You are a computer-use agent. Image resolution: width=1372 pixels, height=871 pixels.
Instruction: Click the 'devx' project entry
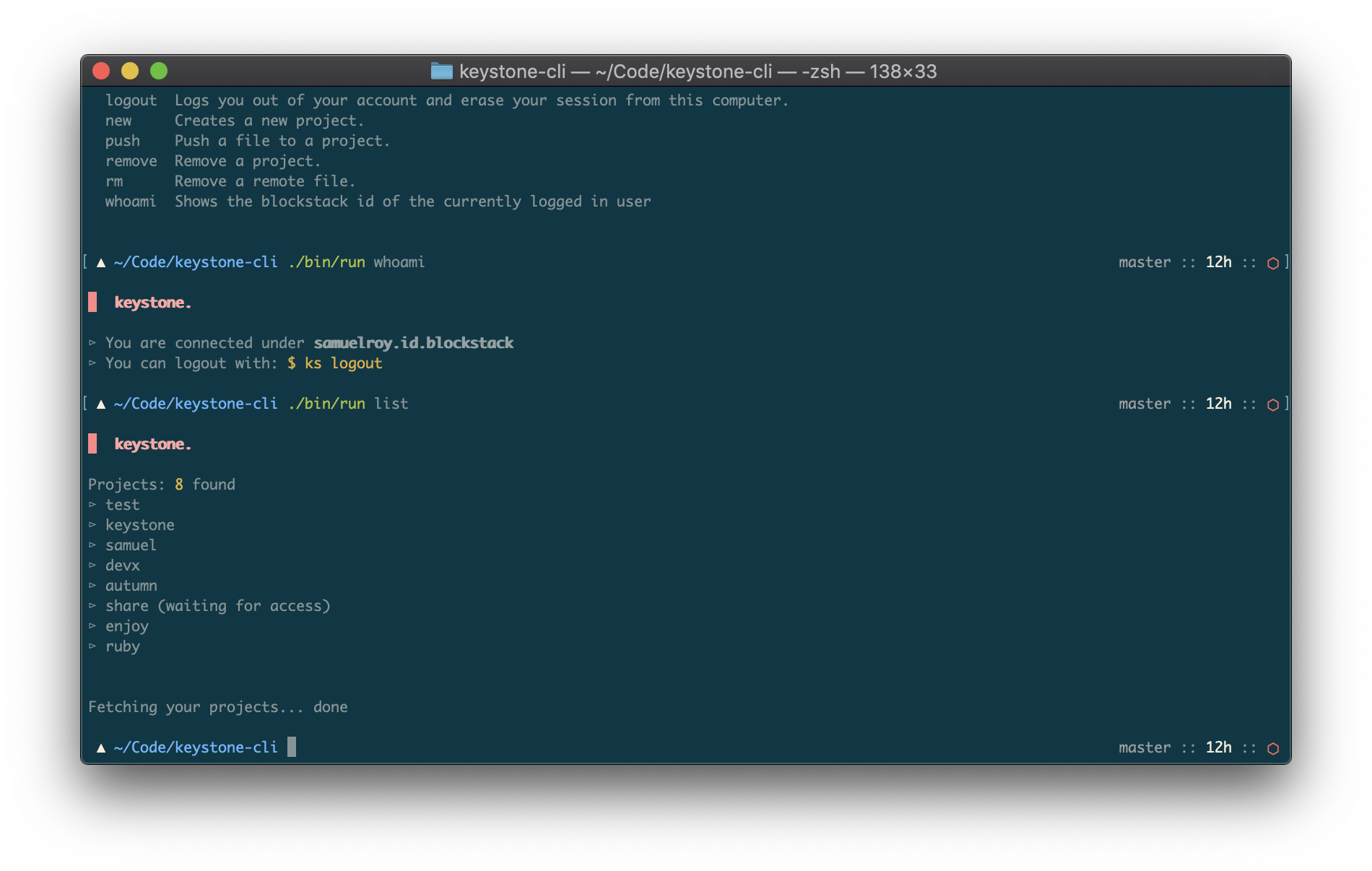pos(123,565)
